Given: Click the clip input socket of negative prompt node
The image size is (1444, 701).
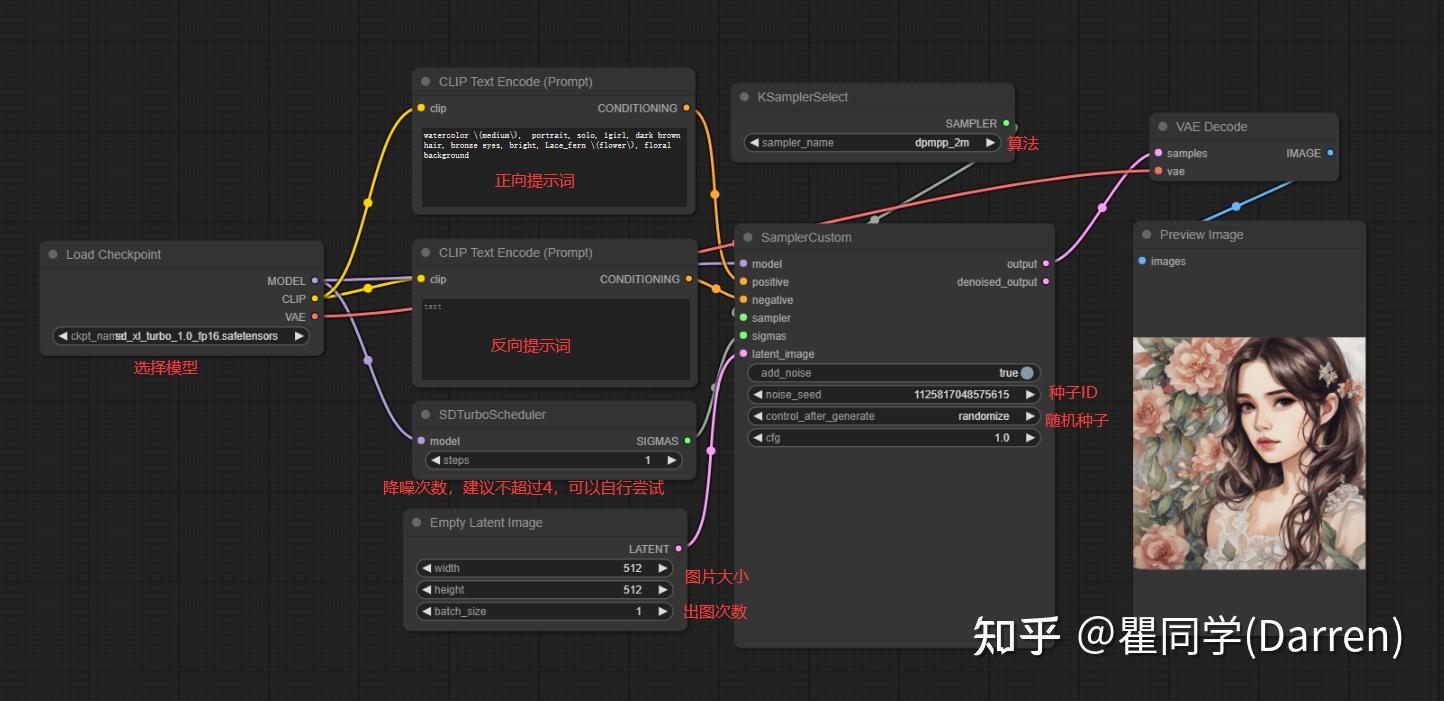Looking at the screenshot, I should (421, 279).
